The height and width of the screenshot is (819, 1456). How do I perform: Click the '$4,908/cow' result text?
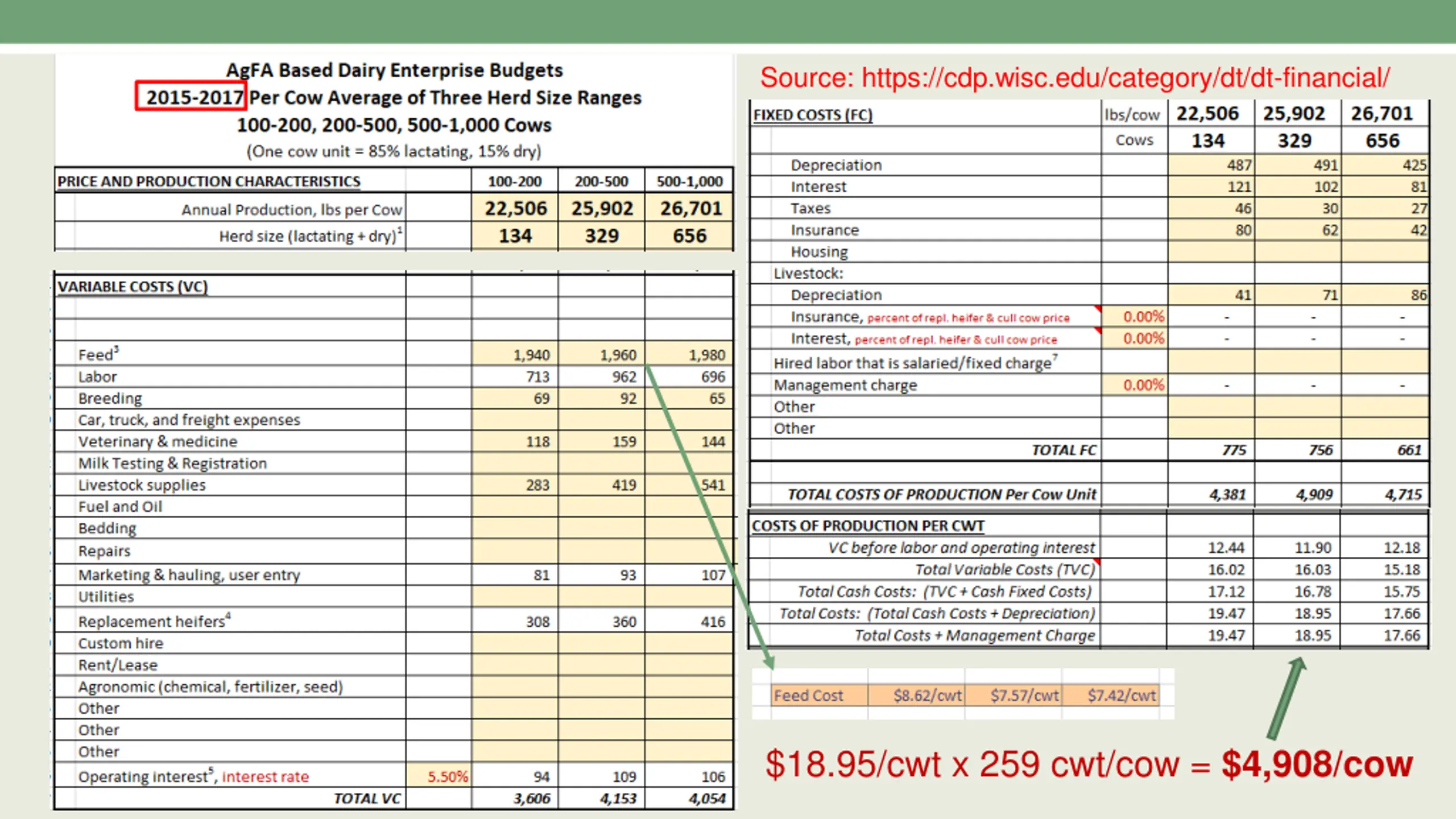(x=1317, y=764)
